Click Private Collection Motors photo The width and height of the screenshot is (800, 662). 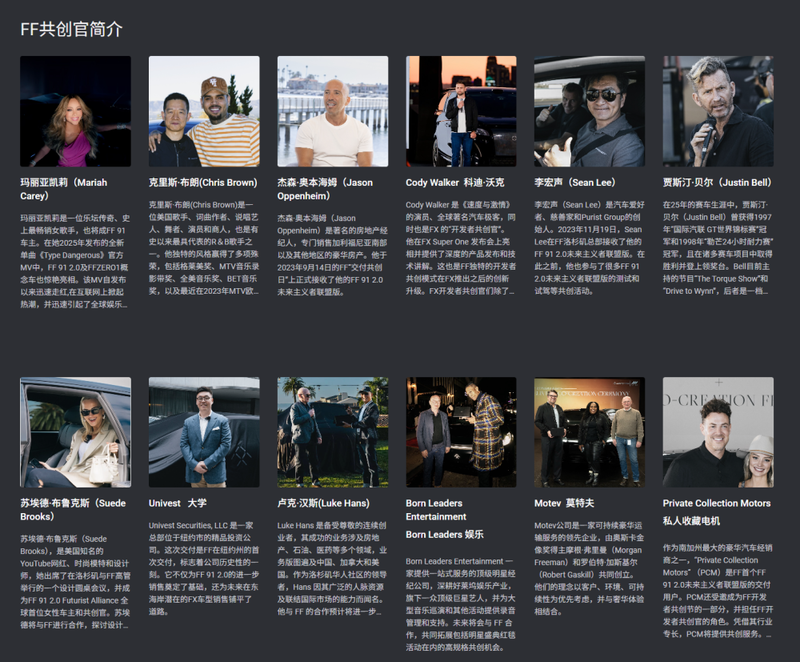[x=718, y=432]
